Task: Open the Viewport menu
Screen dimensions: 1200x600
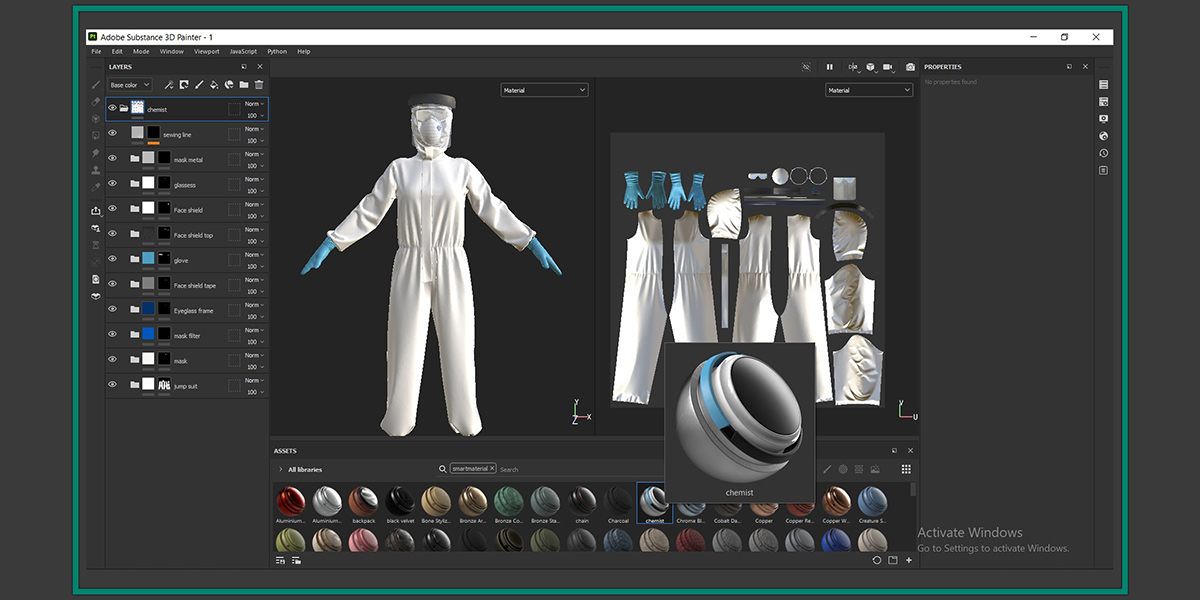Action: coord(206,51)
